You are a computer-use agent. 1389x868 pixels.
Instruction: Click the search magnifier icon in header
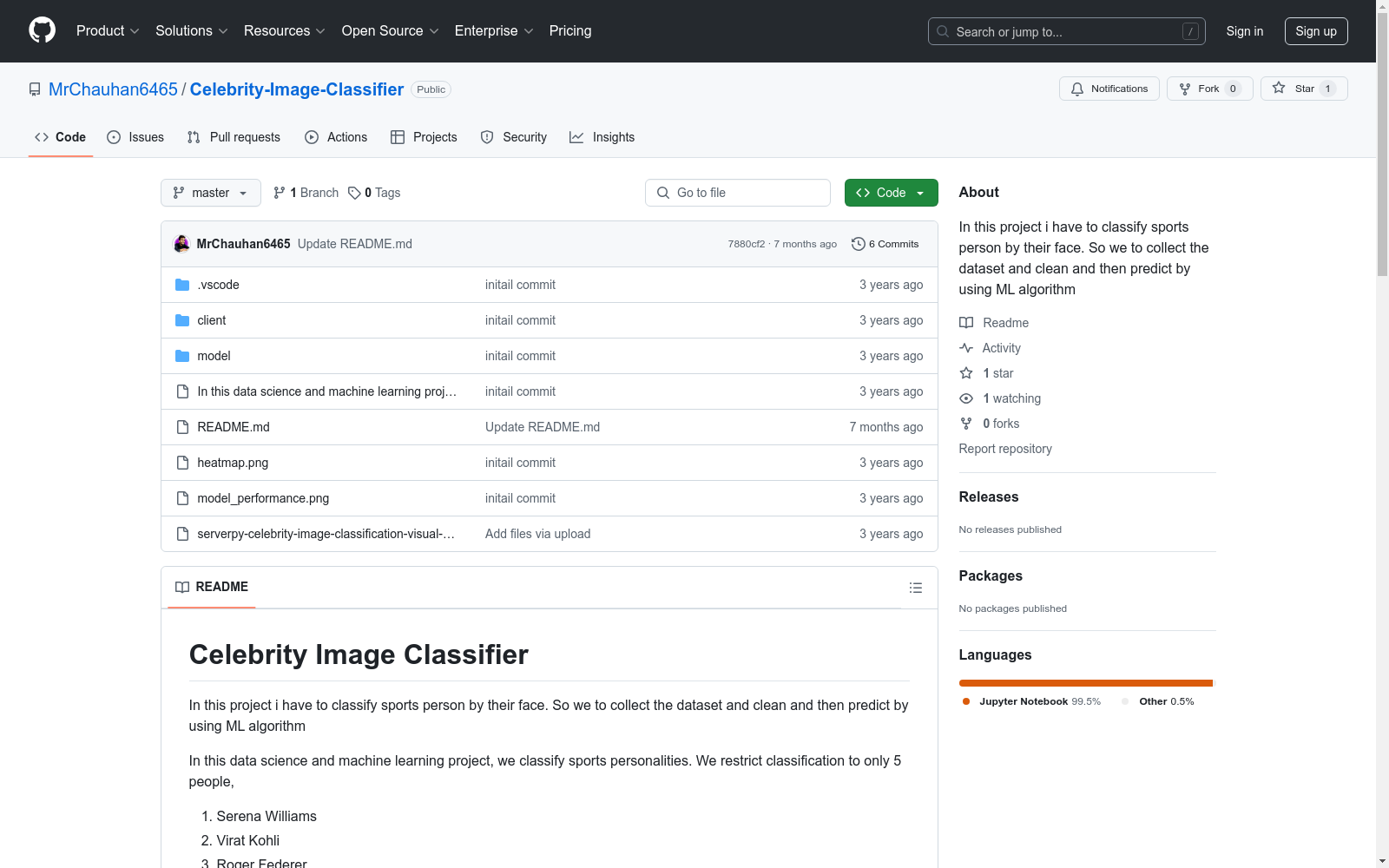(943, 31)
